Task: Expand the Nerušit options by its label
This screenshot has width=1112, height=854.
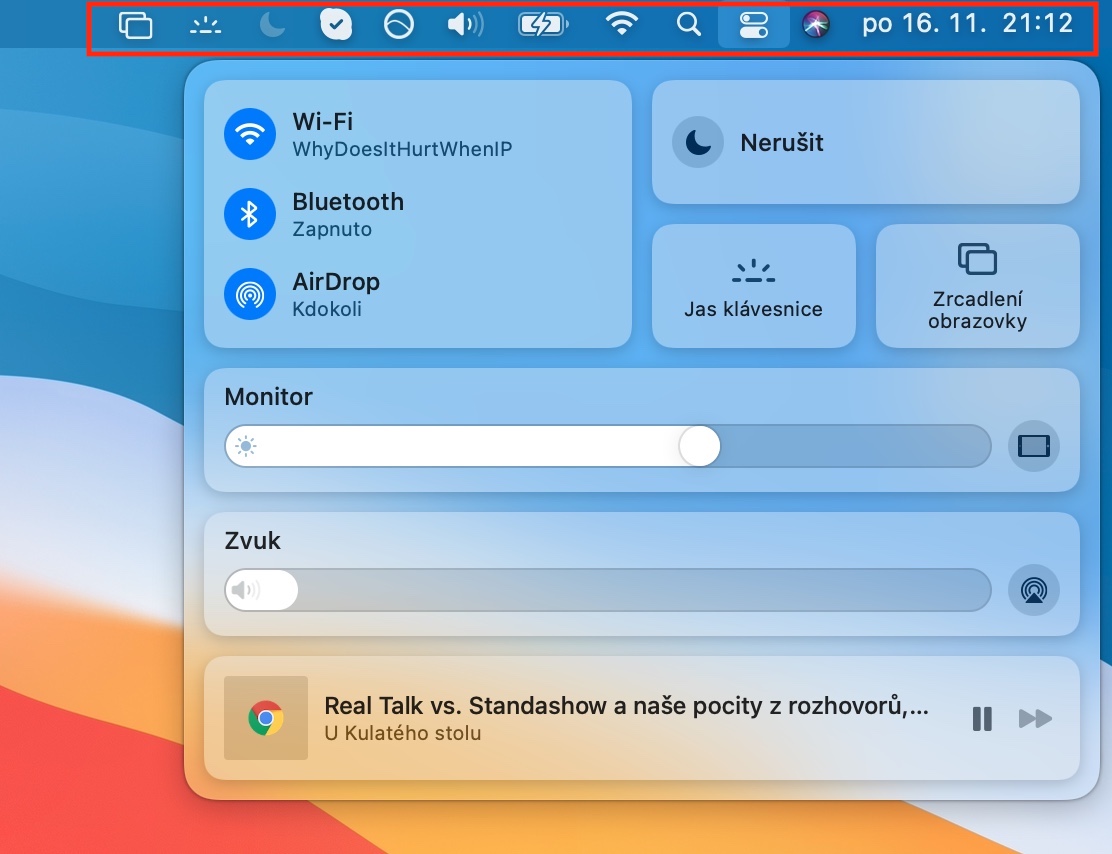Action: (x=782, y=143)
